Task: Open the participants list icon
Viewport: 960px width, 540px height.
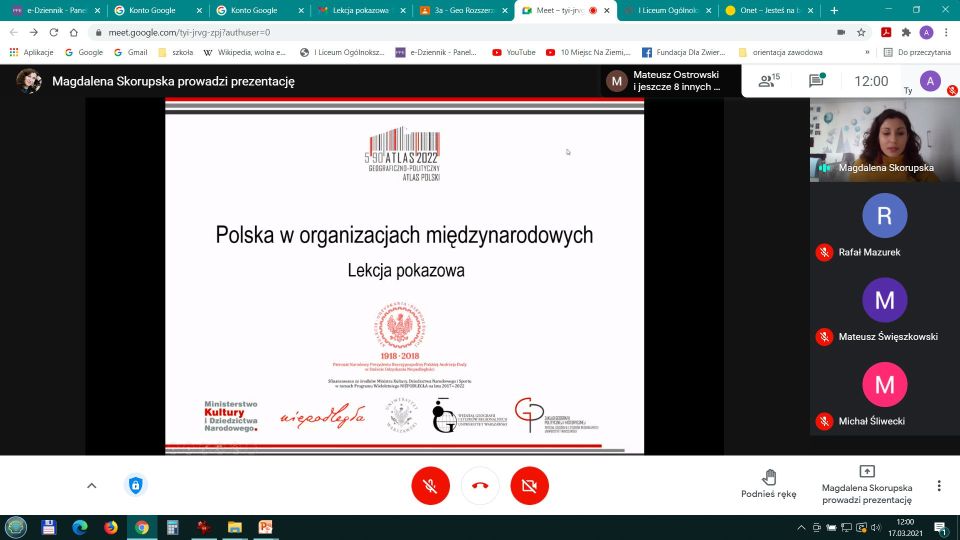Action: (x=768, y=81)
